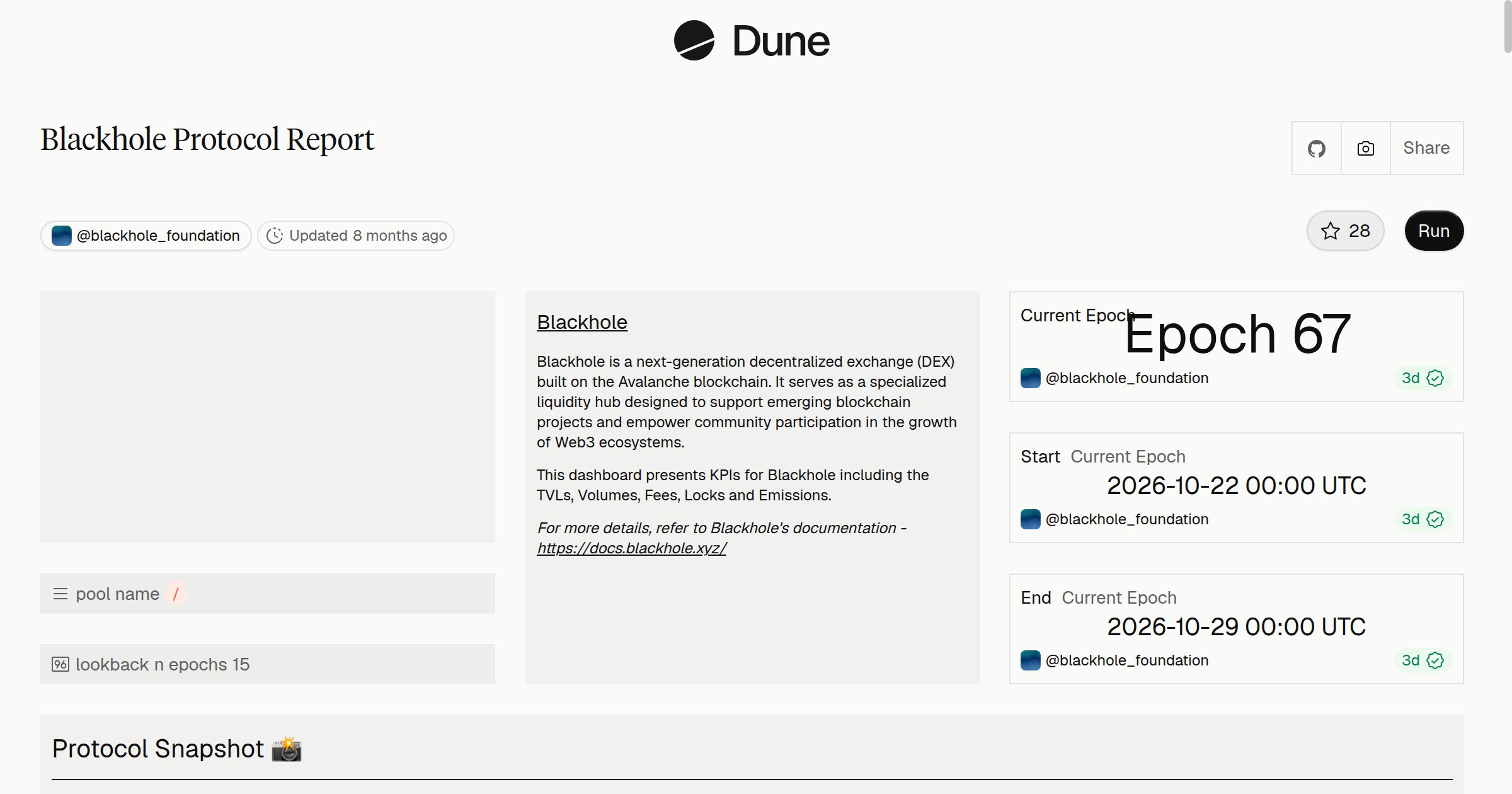Screen dimensions: 1512x794
Task: Click the Protocol Snapshot section heading
Action: click(177, 749)
